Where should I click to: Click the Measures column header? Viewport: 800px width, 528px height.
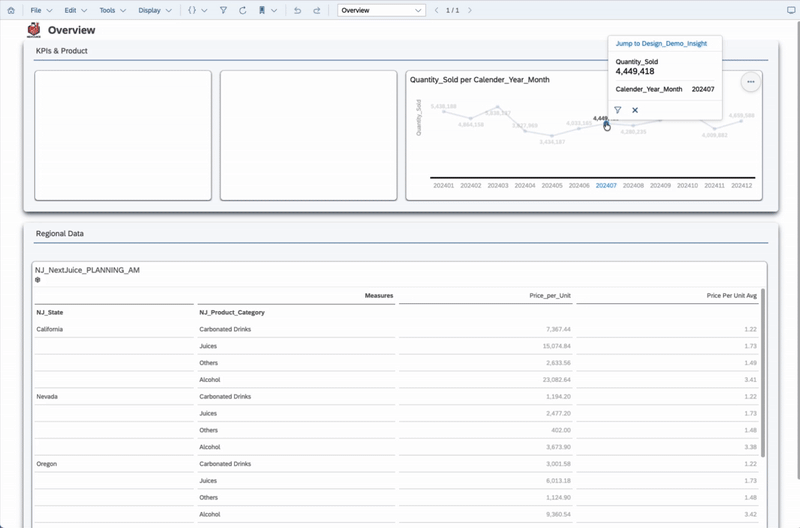click(x=379, y=295)
